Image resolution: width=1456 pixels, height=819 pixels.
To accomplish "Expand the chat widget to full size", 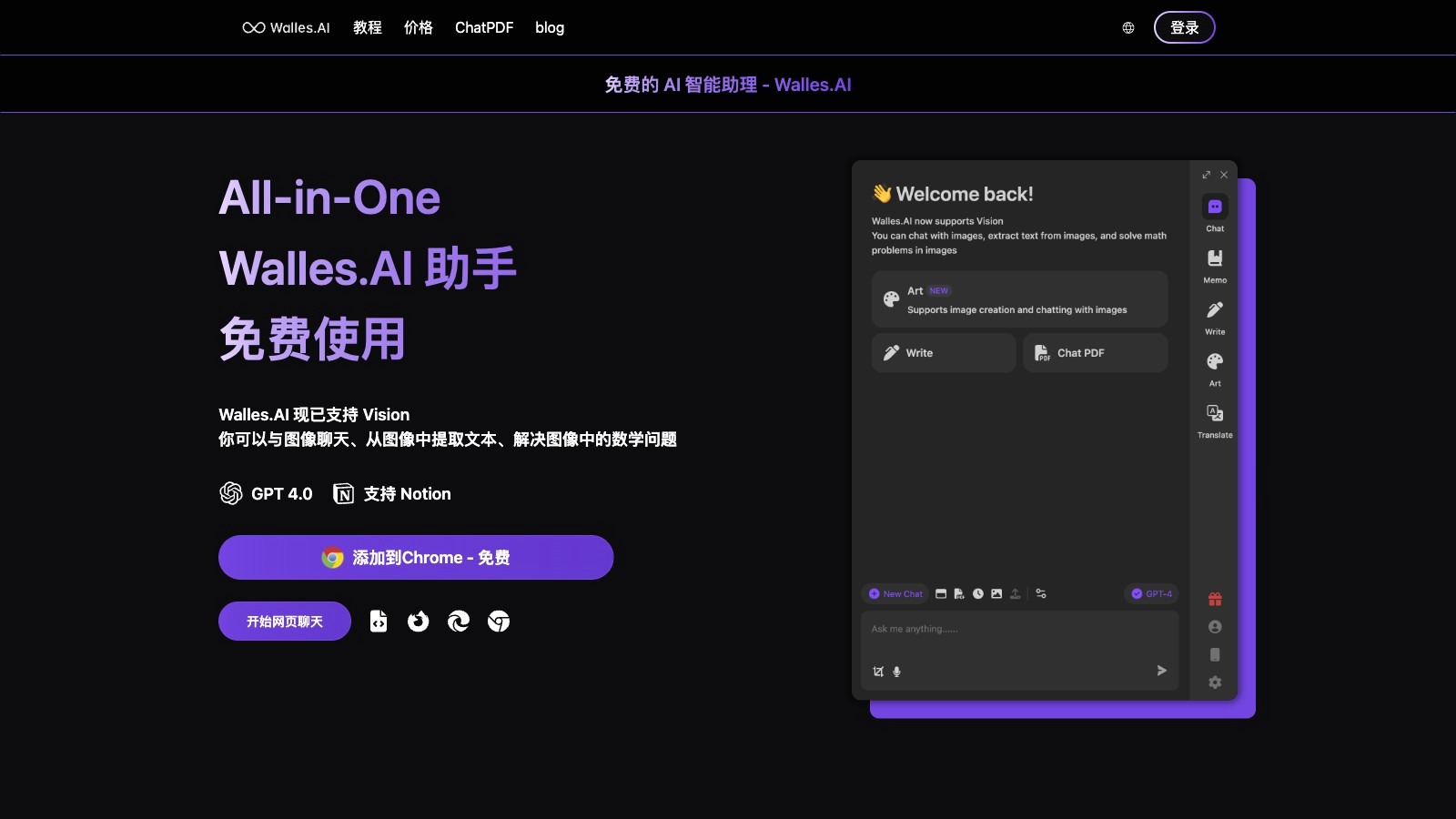I will pyautogui.click(x=1207, y=175).
